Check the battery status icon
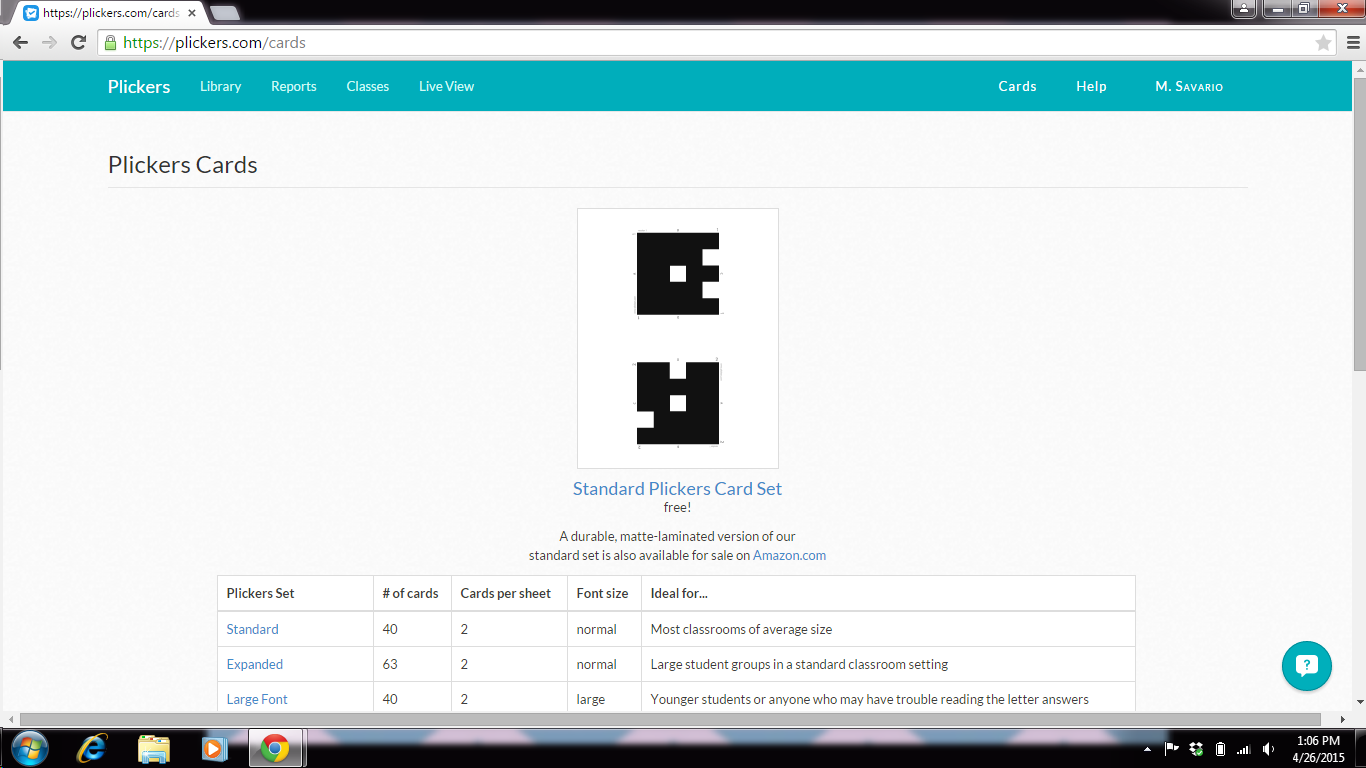1366x768 pixels. (1220, 749)
